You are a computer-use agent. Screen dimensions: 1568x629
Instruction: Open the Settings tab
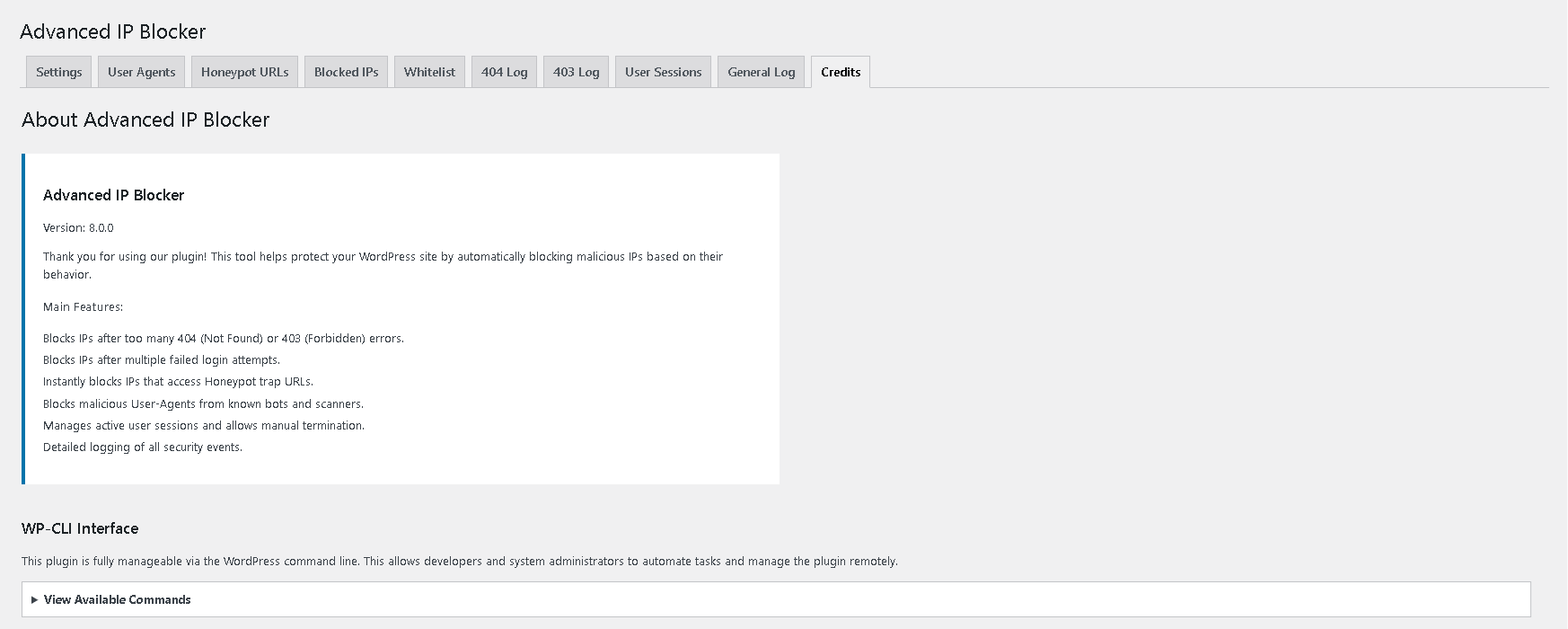59,72
